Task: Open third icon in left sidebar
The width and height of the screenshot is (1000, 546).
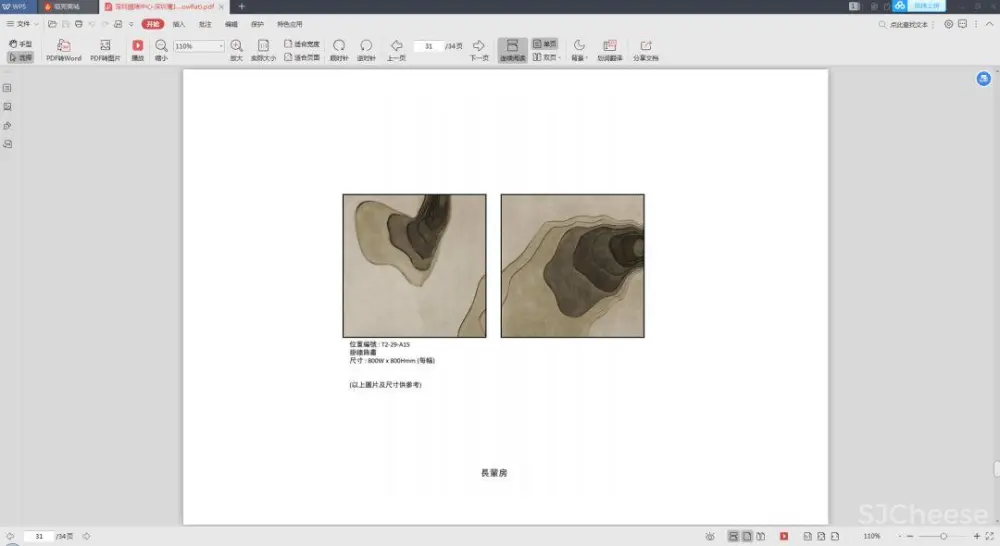Action: [x=8, y=126]
